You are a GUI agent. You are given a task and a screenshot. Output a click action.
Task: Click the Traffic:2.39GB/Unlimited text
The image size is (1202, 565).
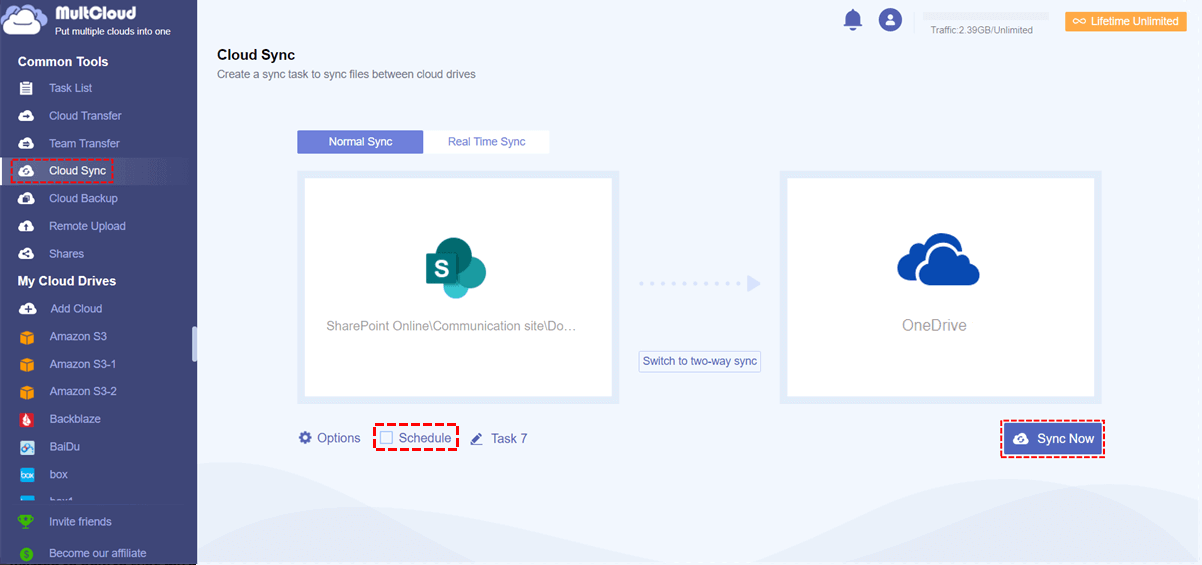pyautogui.click(x=981, y=31)
